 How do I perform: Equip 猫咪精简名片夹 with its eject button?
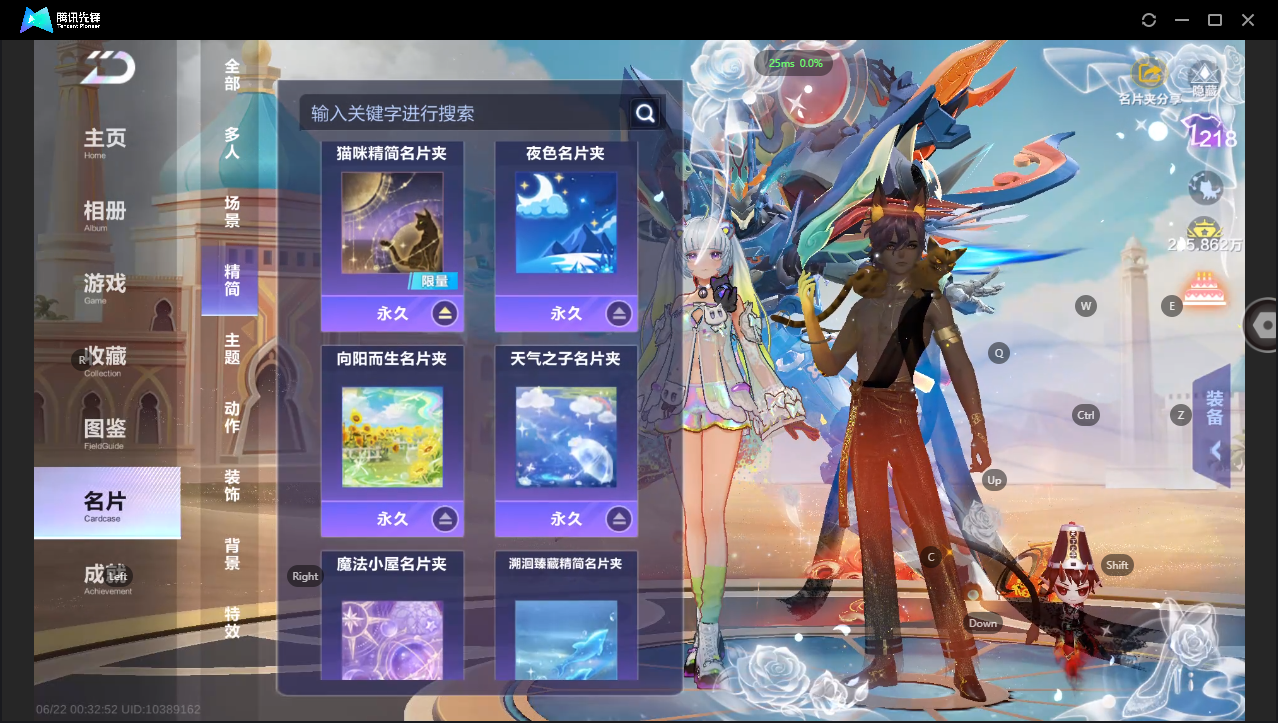coord(445,313)
